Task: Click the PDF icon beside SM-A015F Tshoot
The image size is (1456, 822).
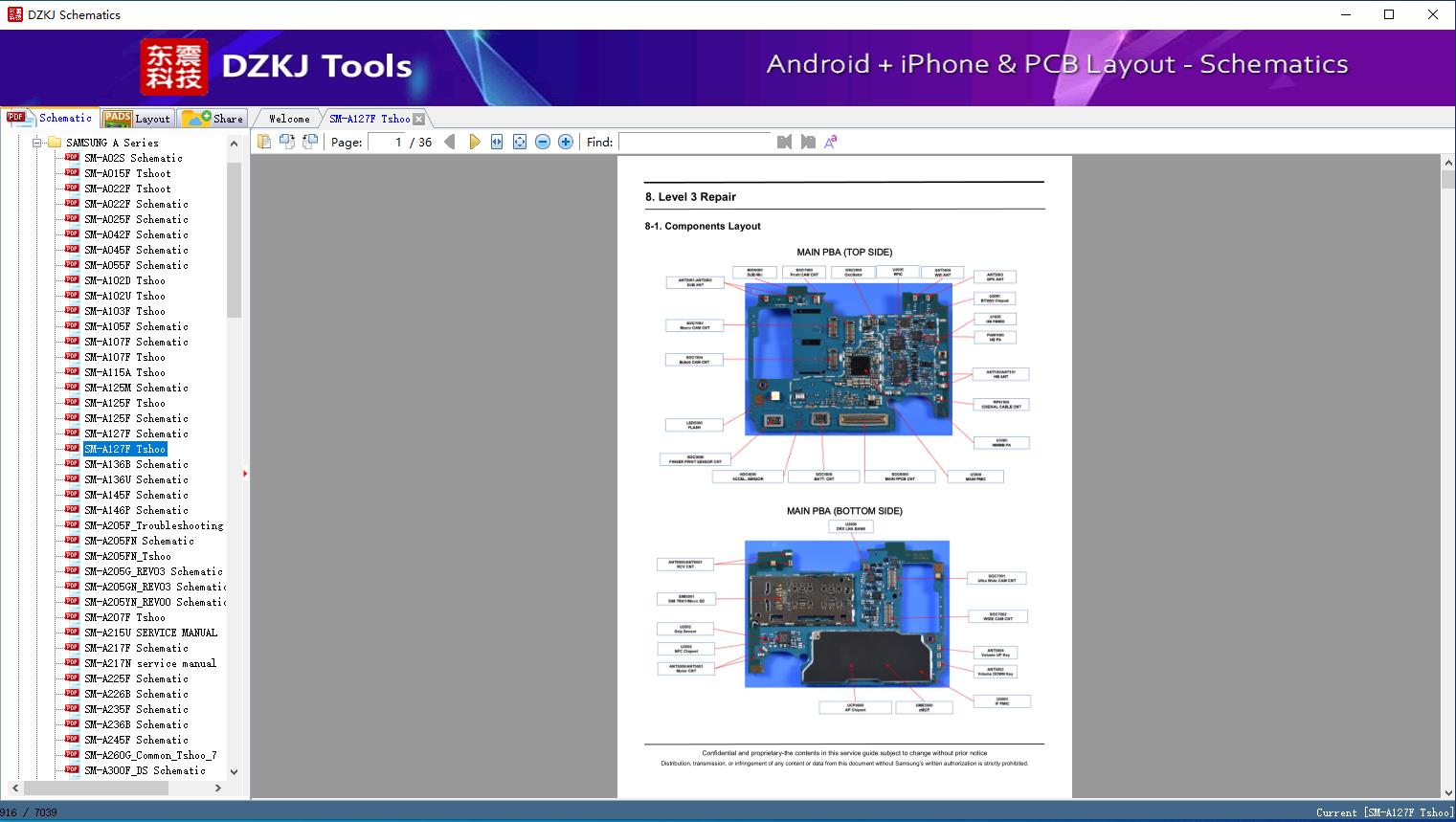Action: 72,172
